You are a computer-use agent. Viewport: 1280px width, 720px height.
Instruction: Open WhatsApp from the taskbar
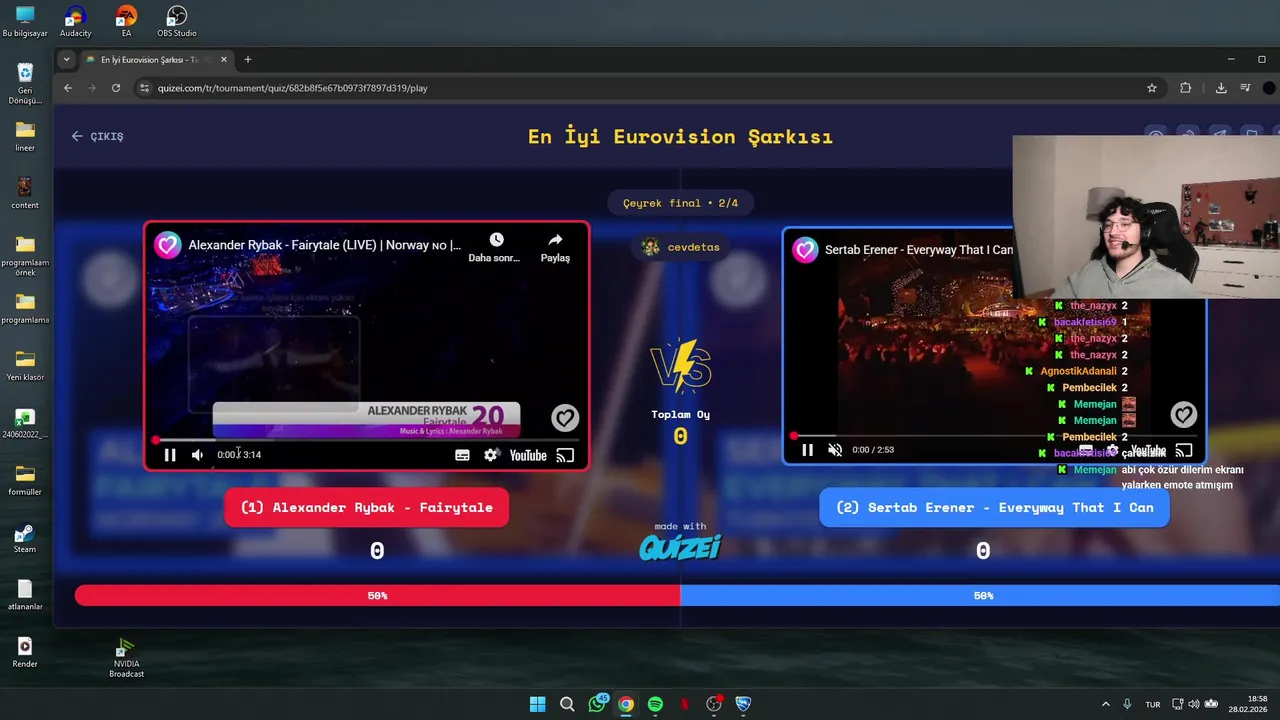[598, 704]
